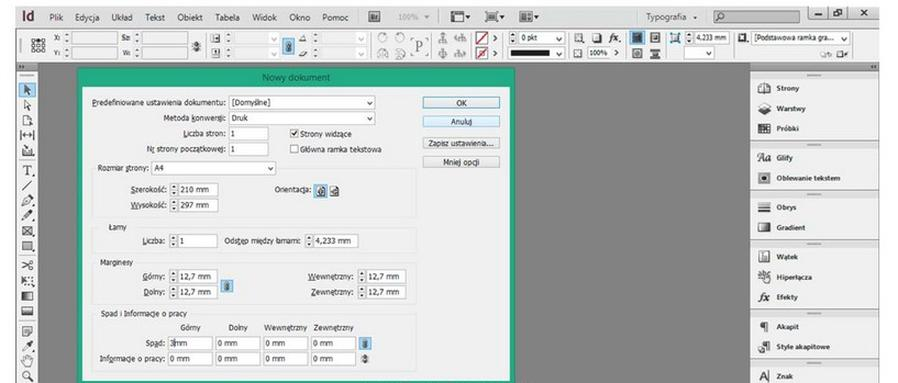Image resolution: width=898 pixels, height=383 pixels.
Task: Open the Edycja menu
Action: coord(87,17)
